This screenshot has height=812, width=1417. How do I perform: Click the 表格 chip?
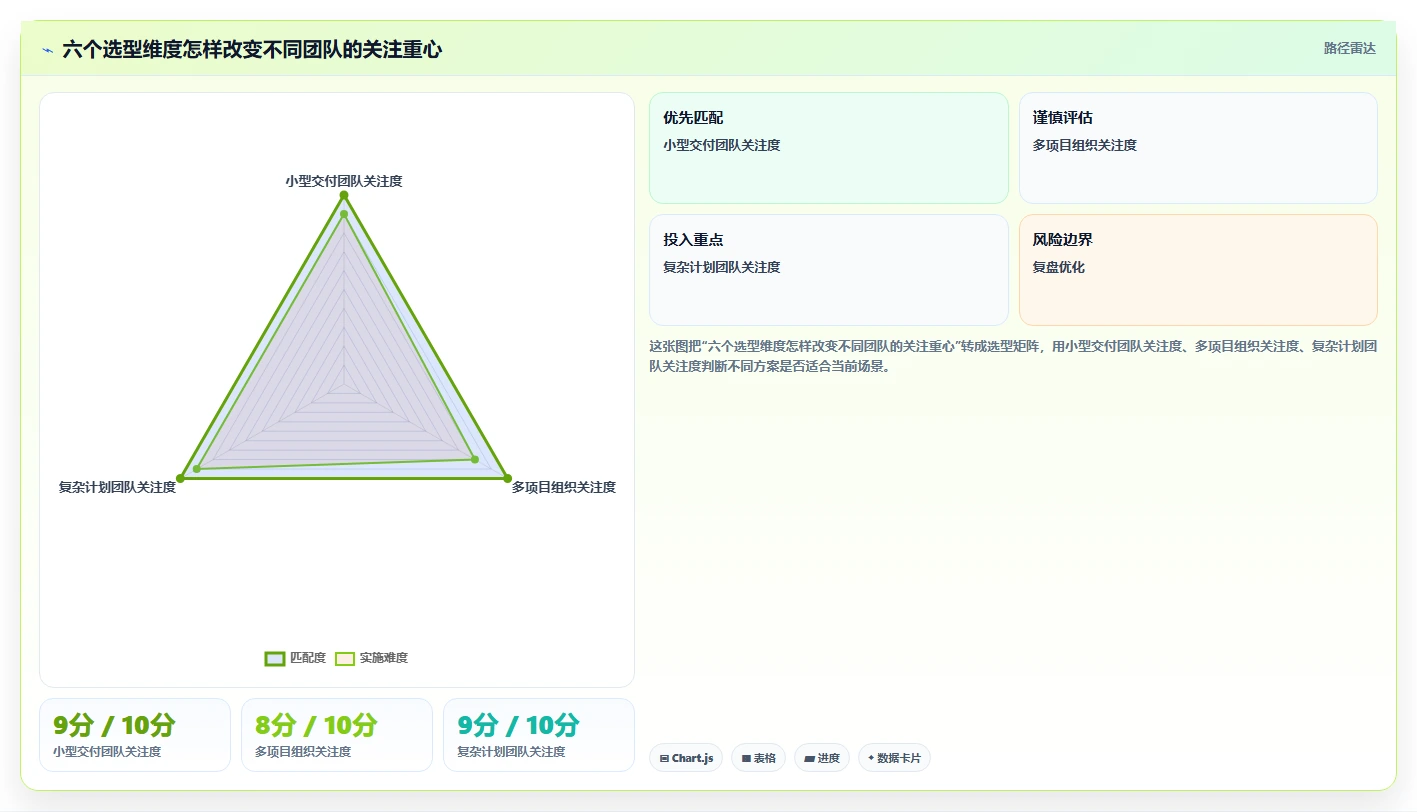(759, 758)
